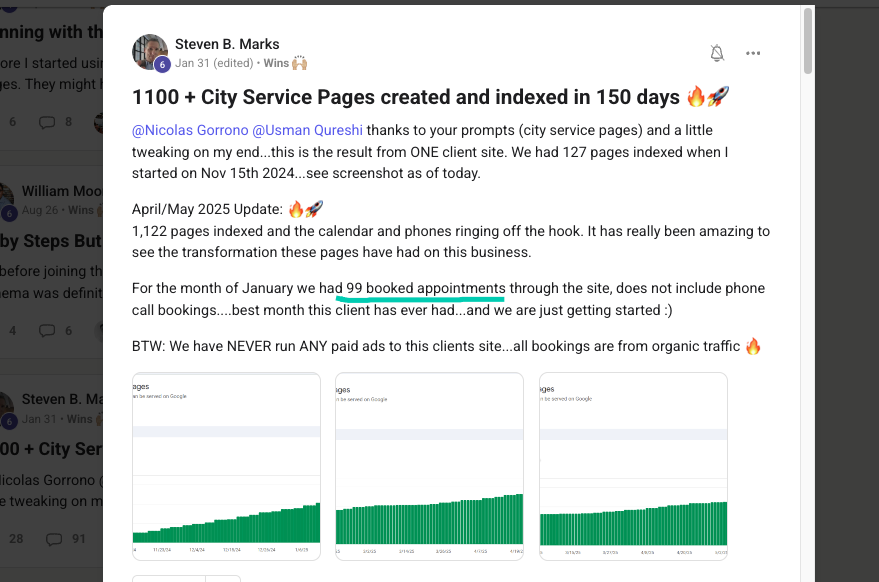Click the comment icon beside count 6

pos(47,330)
